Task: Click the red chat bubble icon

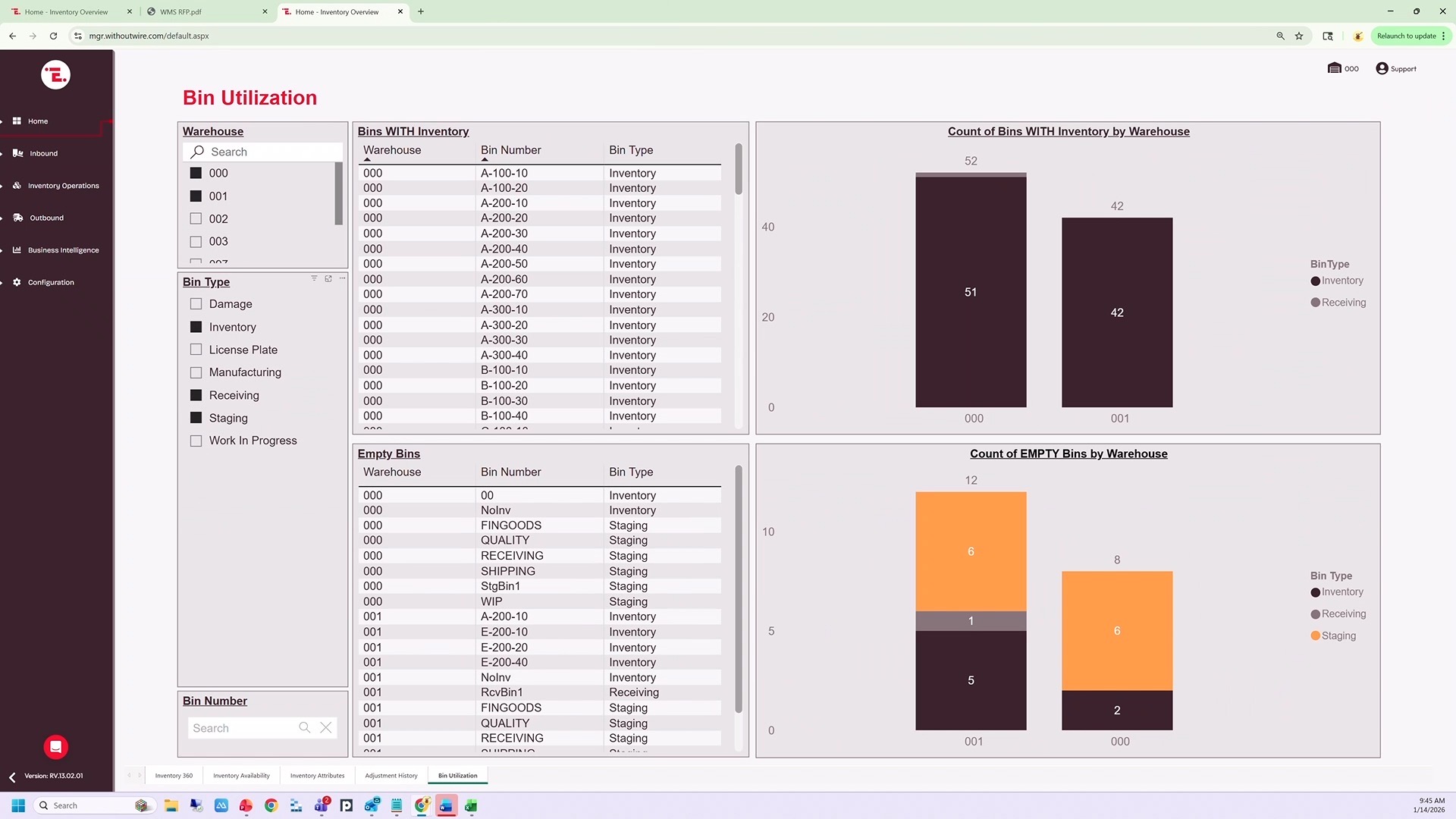Action: point(56,747)
